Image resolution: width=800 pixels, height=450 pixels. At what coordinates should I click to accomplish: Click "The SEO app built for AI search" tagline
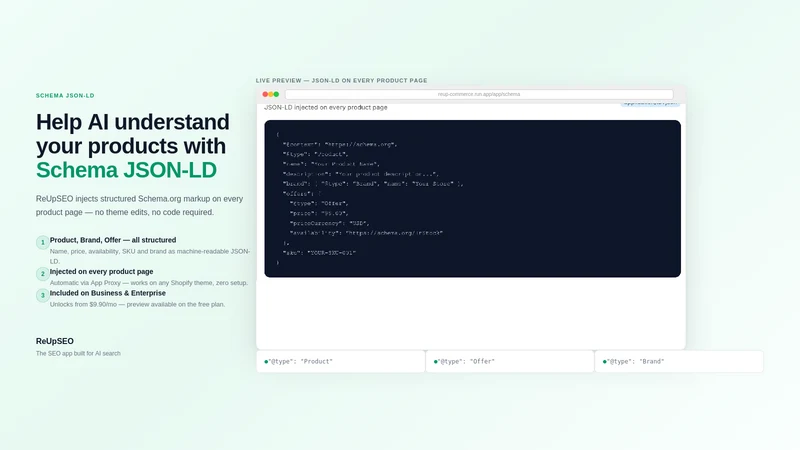pyautogui.click(x=78, y=353)
